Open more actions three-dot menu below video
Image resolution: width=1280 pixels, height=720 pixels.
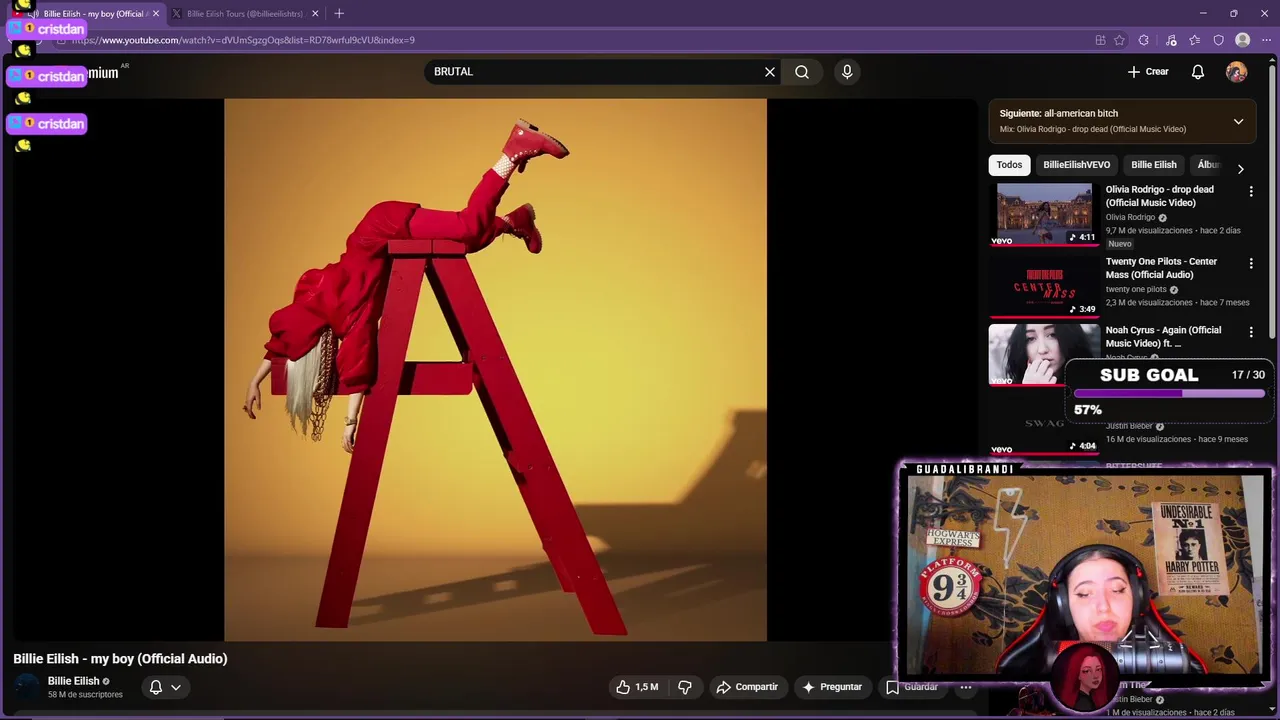tap(966, 687)
